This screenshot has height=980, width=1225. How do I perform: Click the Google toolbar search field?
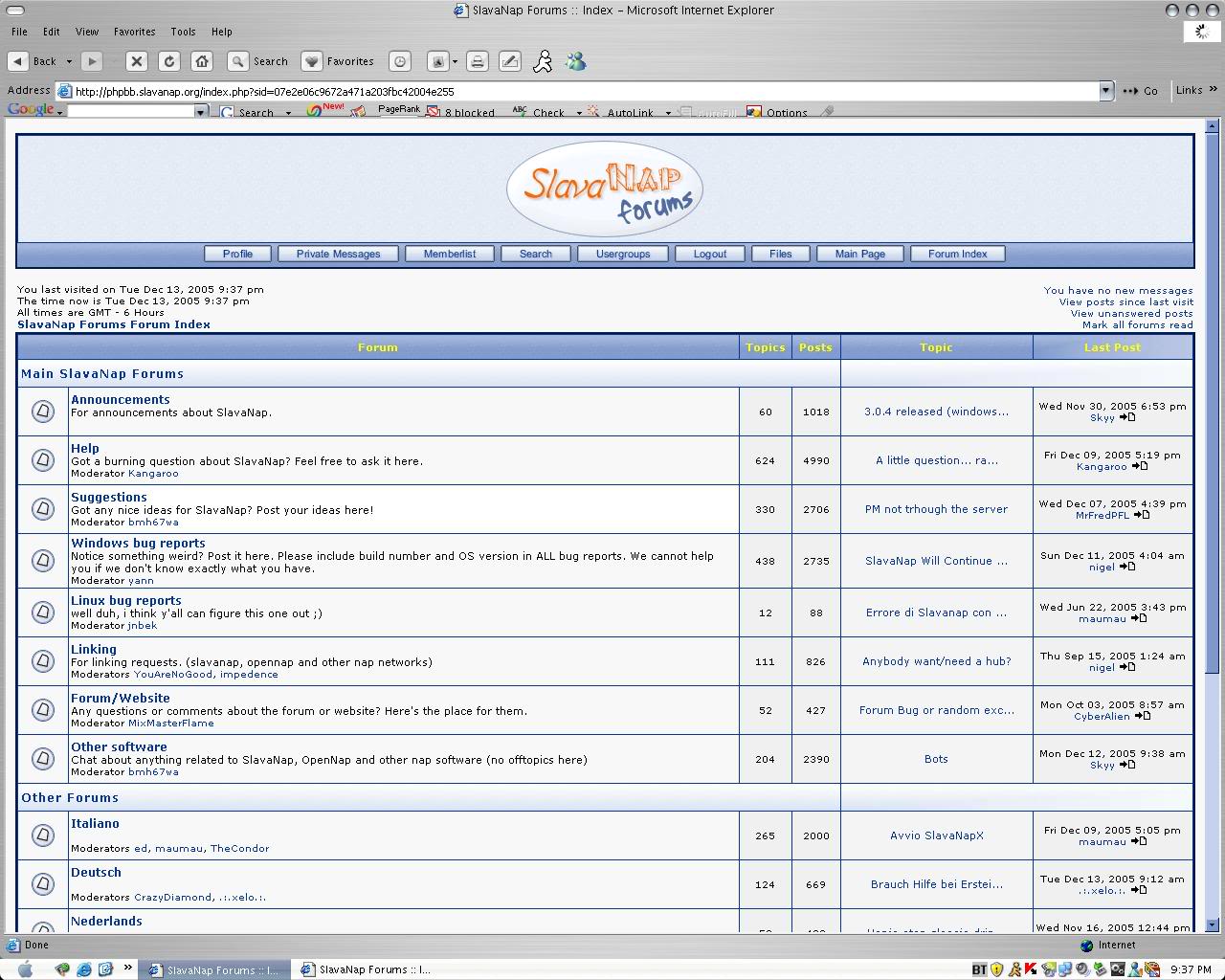[x=131, y=112]
